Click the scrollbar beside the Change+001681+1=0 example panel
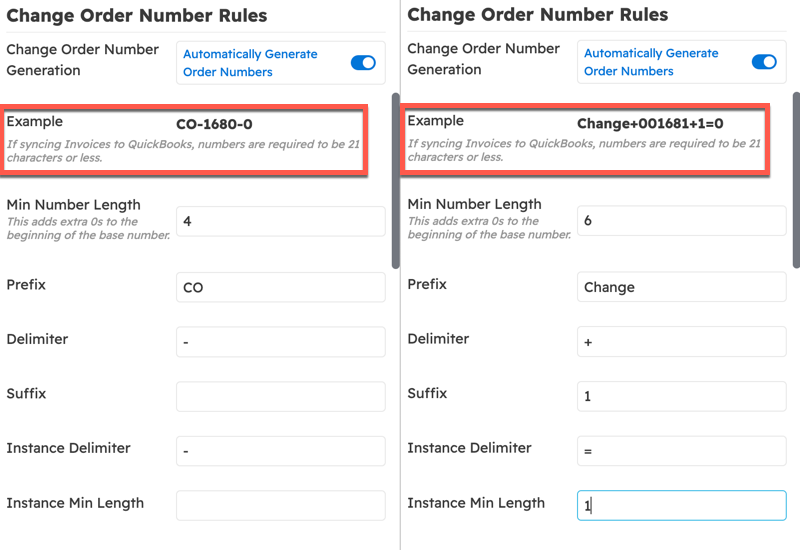 pos(796,180)
